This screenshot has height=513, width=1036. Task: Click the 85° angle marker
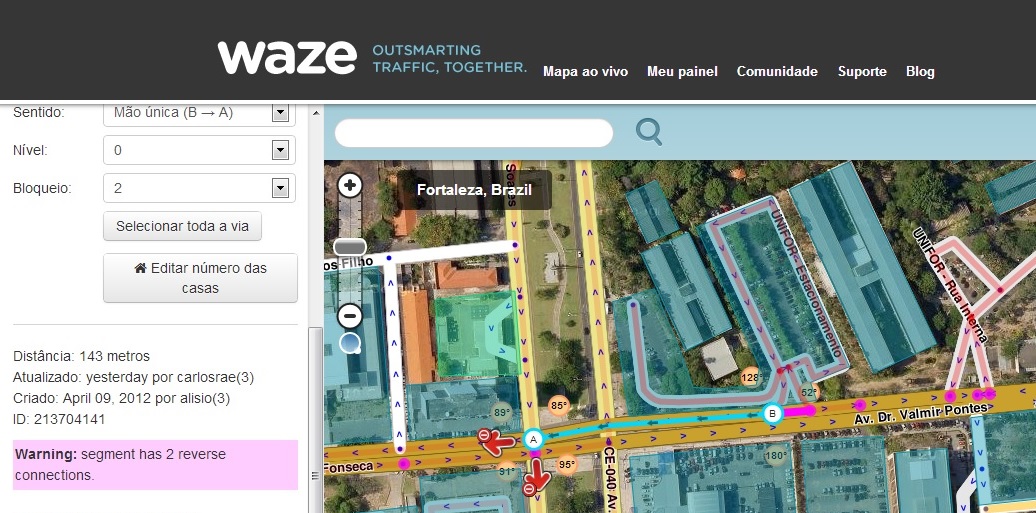(x=559, y=405)
